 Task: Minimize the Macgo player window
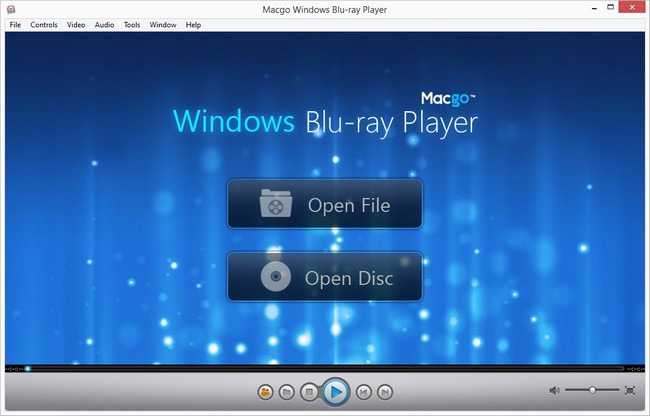594,7
